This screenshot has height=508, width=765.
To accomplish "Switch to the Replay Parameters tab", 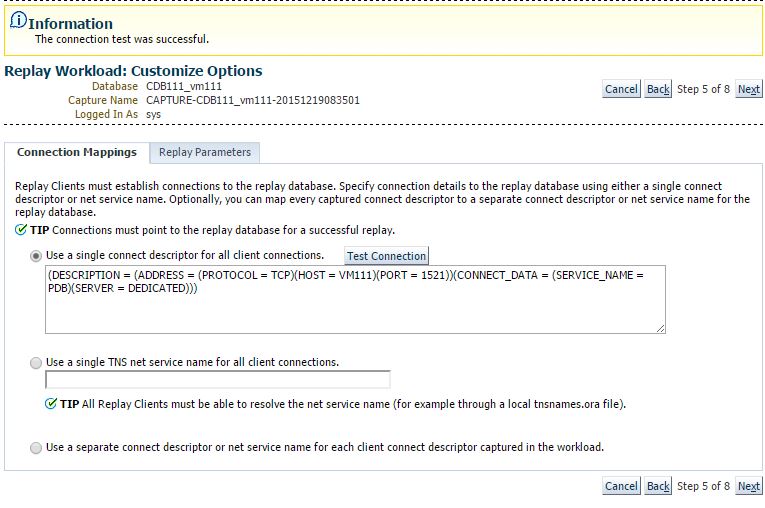I will coord(205,152).
